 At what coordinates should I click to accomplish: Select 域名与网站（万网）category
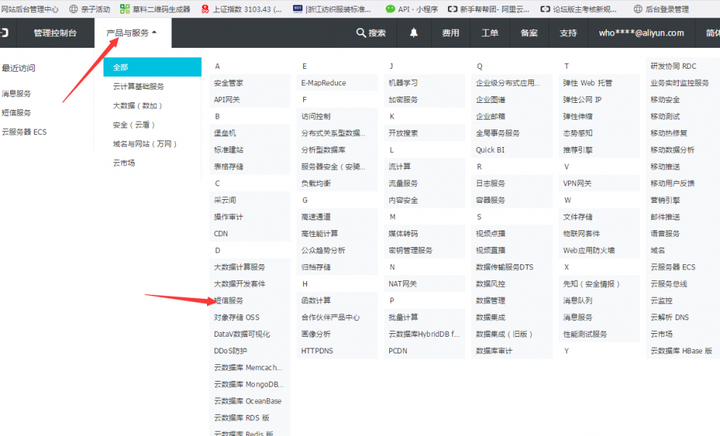pos(145,144)
